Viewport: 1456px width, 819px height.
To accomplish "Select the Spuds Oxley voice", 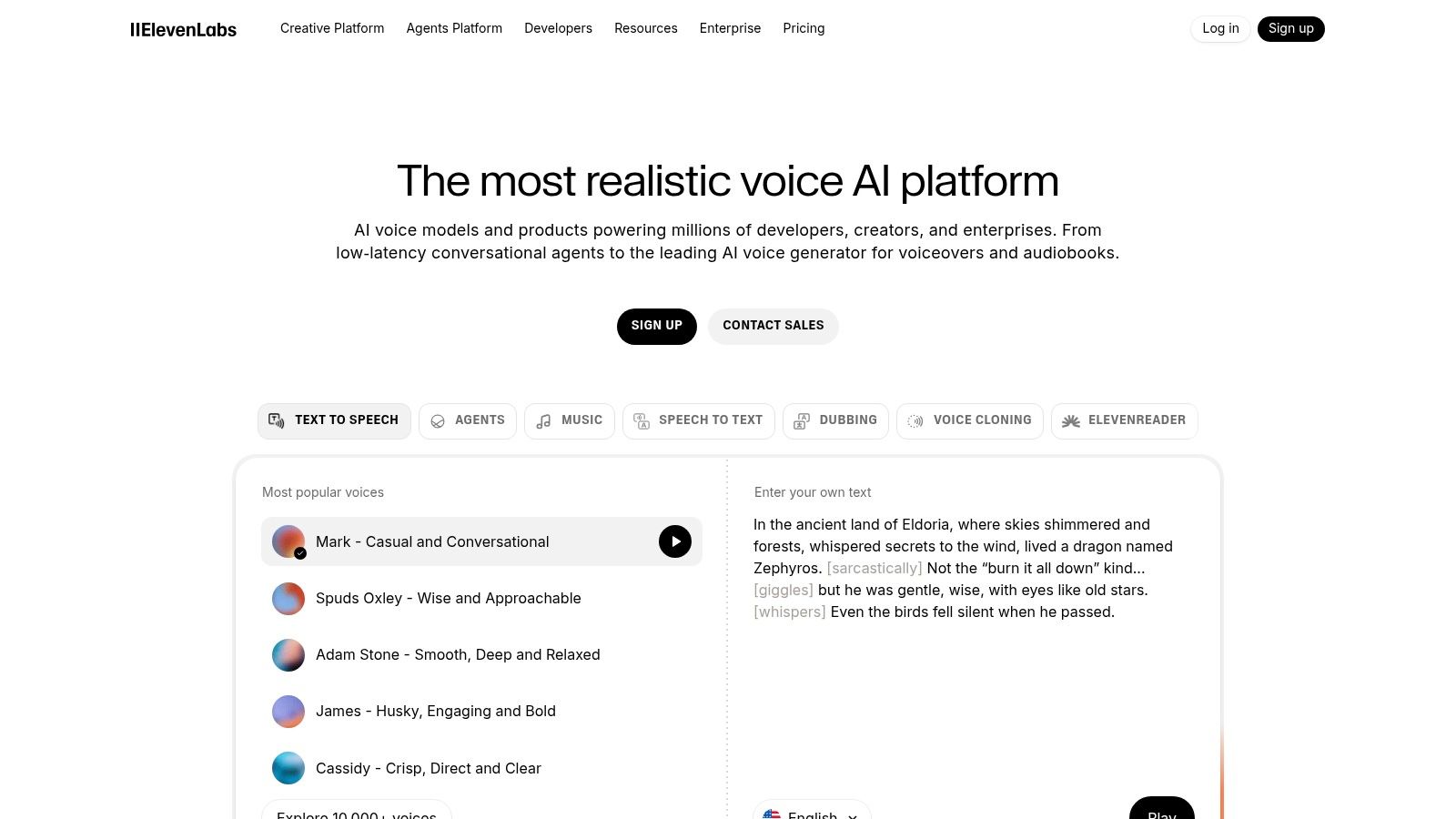I will coord(449,598).
